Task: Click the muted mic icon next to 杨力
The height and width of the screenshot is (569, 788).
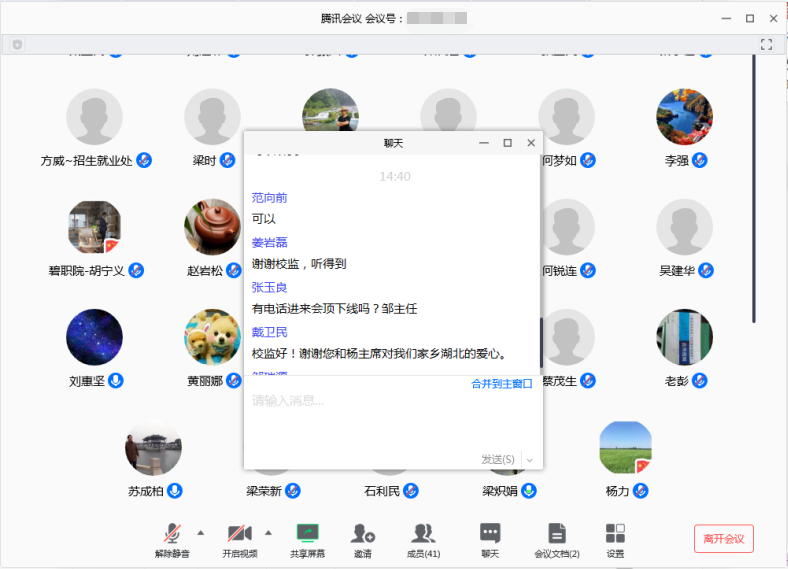Action: (x=641, y=491)
